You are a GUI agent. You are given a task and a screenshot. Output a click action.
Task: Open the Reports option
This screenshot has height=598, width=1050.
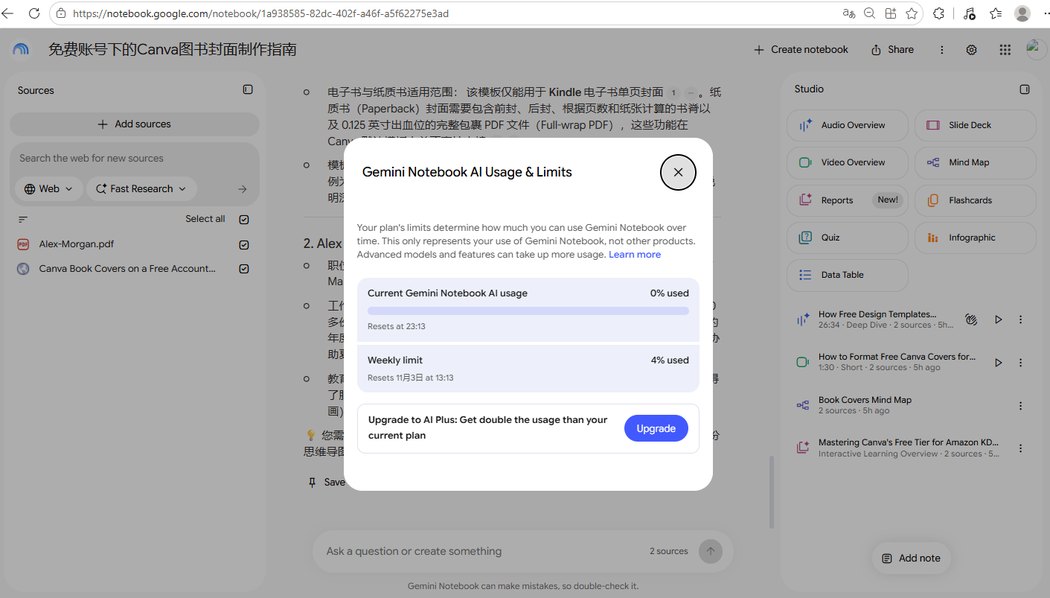[x=847, y=200]
